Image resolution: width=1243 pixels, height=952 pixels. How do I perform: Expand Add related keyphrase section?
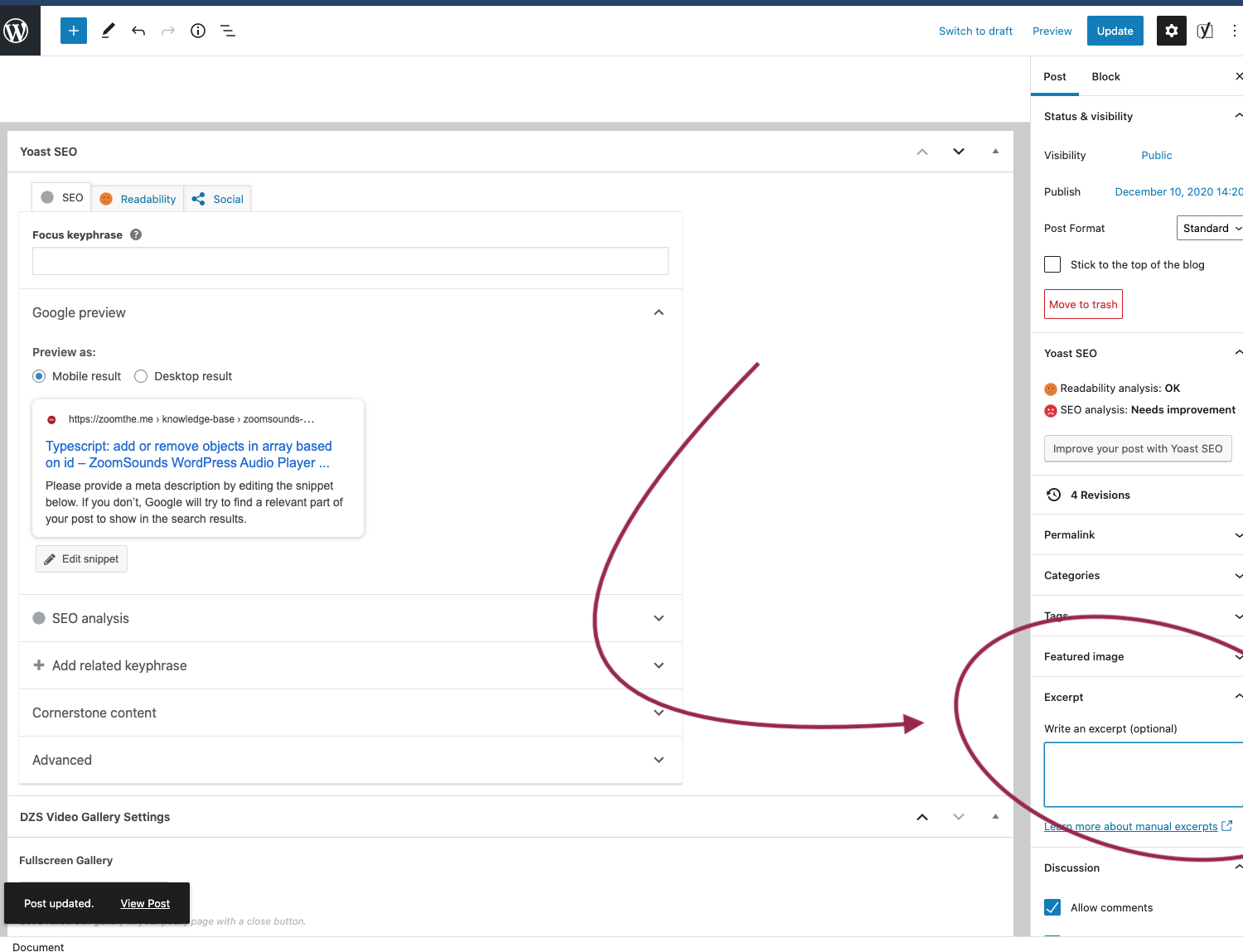(x=351, y=665)
